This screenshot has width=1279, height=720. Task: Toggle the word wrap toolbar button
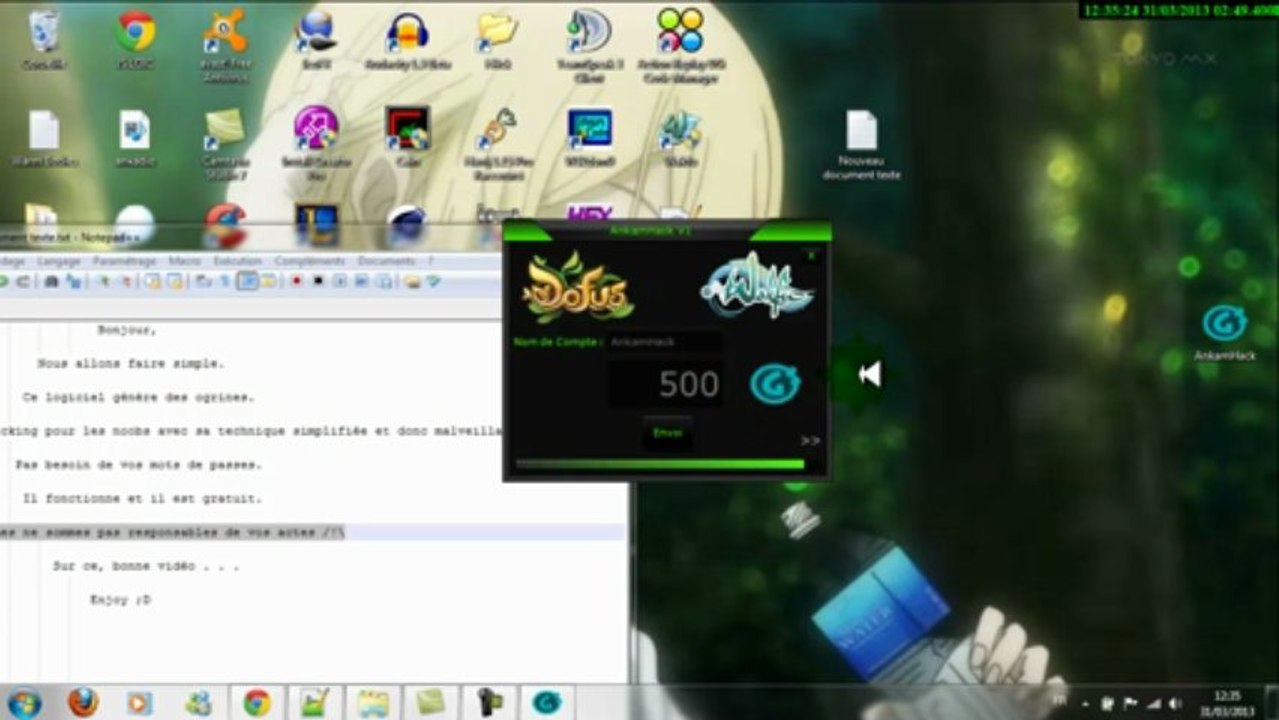coord(248,282)
